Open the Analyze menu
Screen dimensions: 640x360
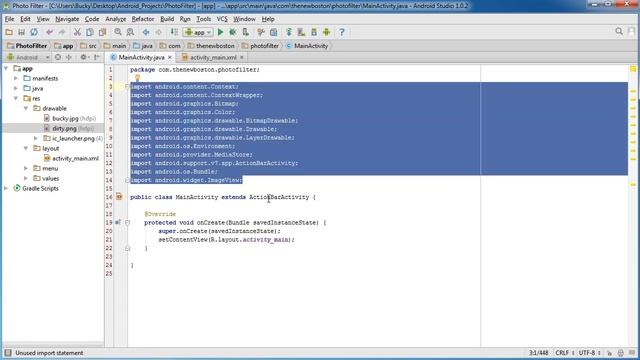pyautogui.click(x=116, y=19)
